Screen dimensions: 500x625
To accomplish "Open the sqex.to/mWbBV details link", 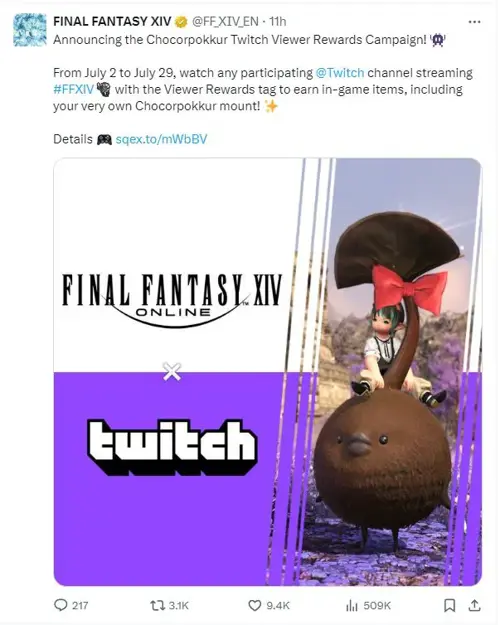I will tap(161, 139).
